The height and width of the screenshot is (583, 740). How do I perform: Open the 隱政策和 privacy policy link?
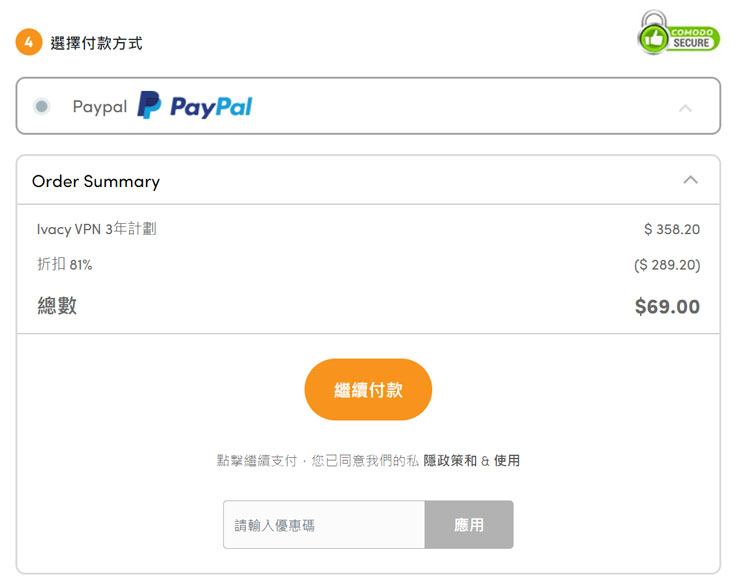pyautogui.click(x=450, y=461)
